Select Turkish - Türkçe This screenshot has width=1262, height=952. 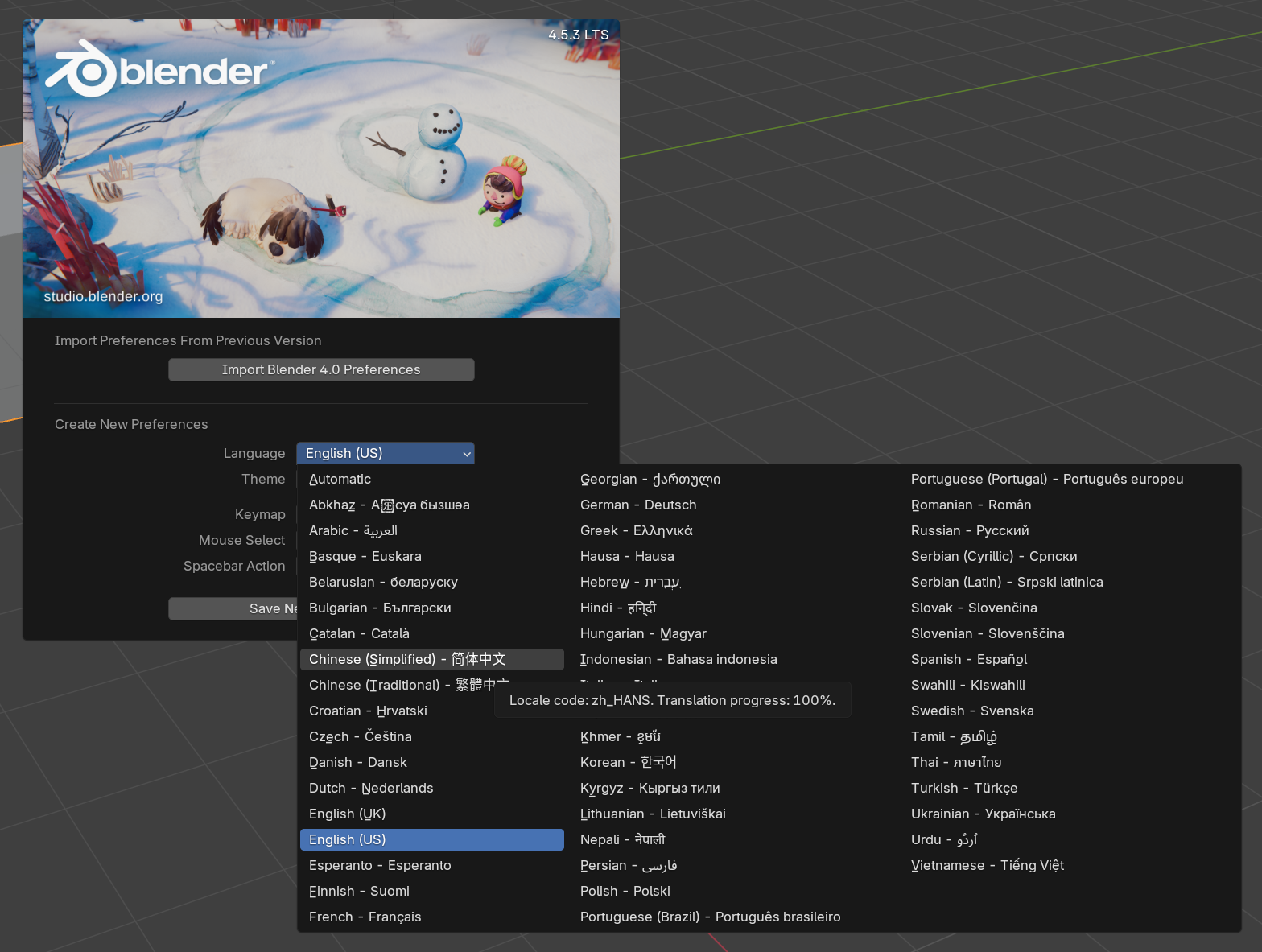[1070, 788]
